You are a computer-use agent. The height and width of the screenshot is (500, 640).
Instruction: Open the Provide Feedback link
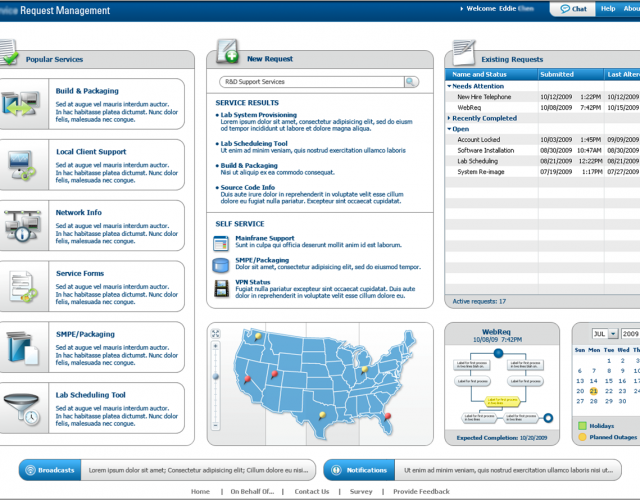[421, 491]
